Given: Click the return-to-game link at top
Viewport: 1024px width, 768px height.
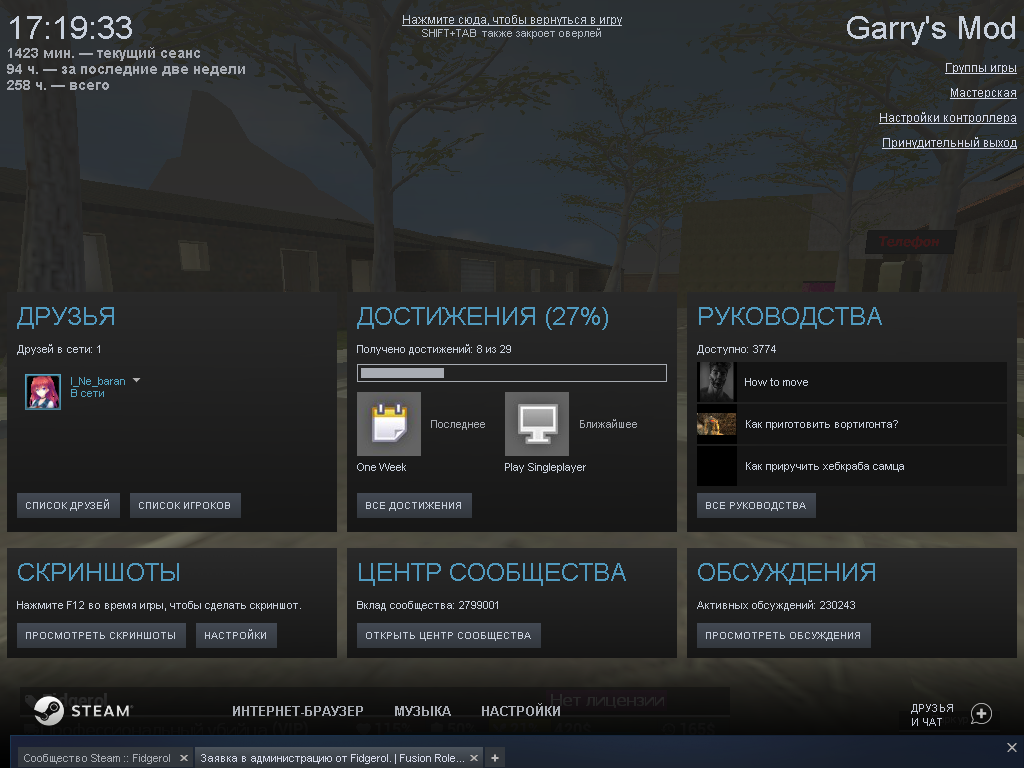Looking at the screenshot, I should pyautogui.click(x=512, y=20).
